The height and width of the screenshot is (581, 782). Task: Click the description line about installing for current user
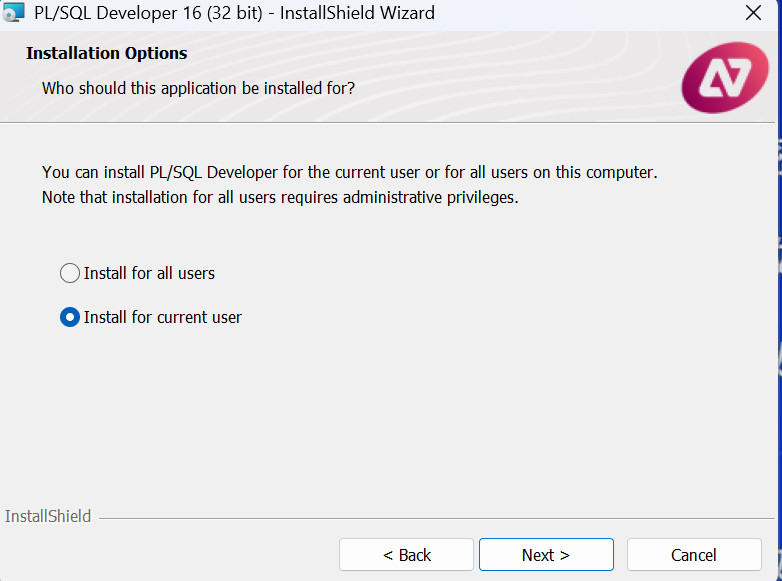point(349,172)
